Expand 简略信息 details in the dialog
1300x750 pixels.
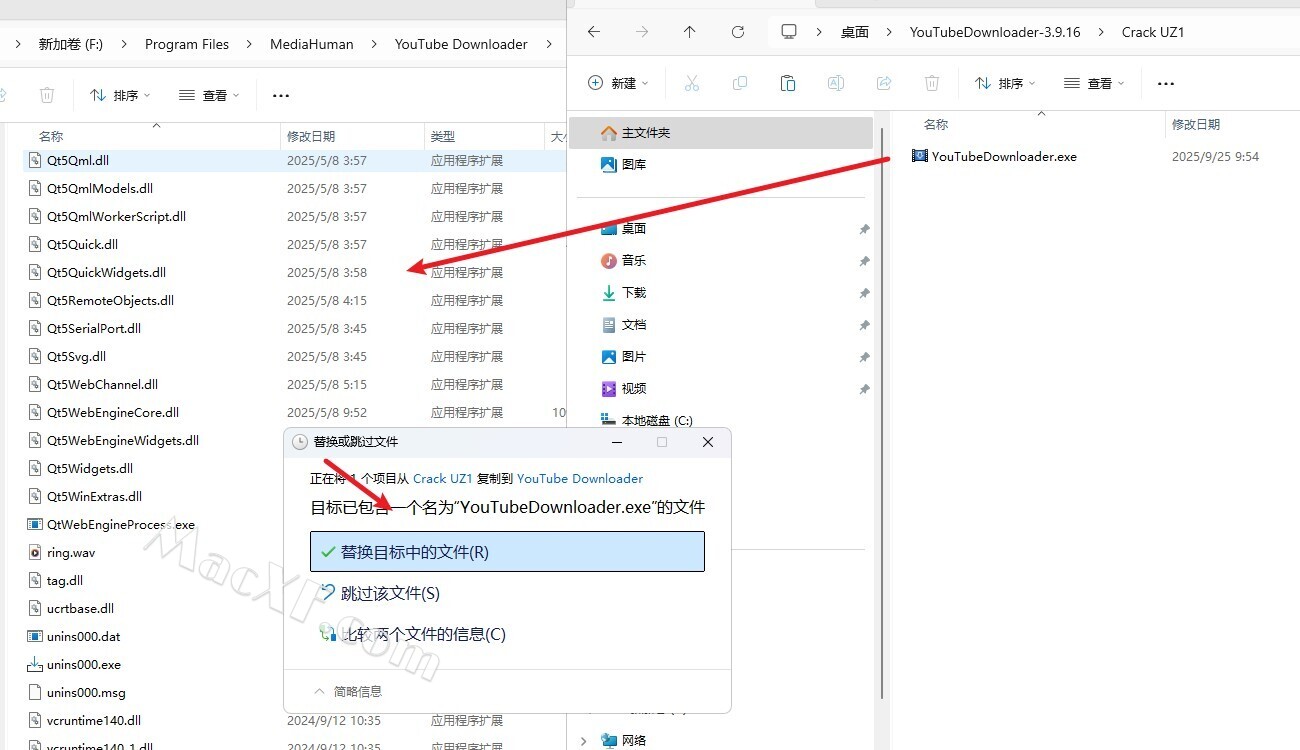[x=348, y=691]
